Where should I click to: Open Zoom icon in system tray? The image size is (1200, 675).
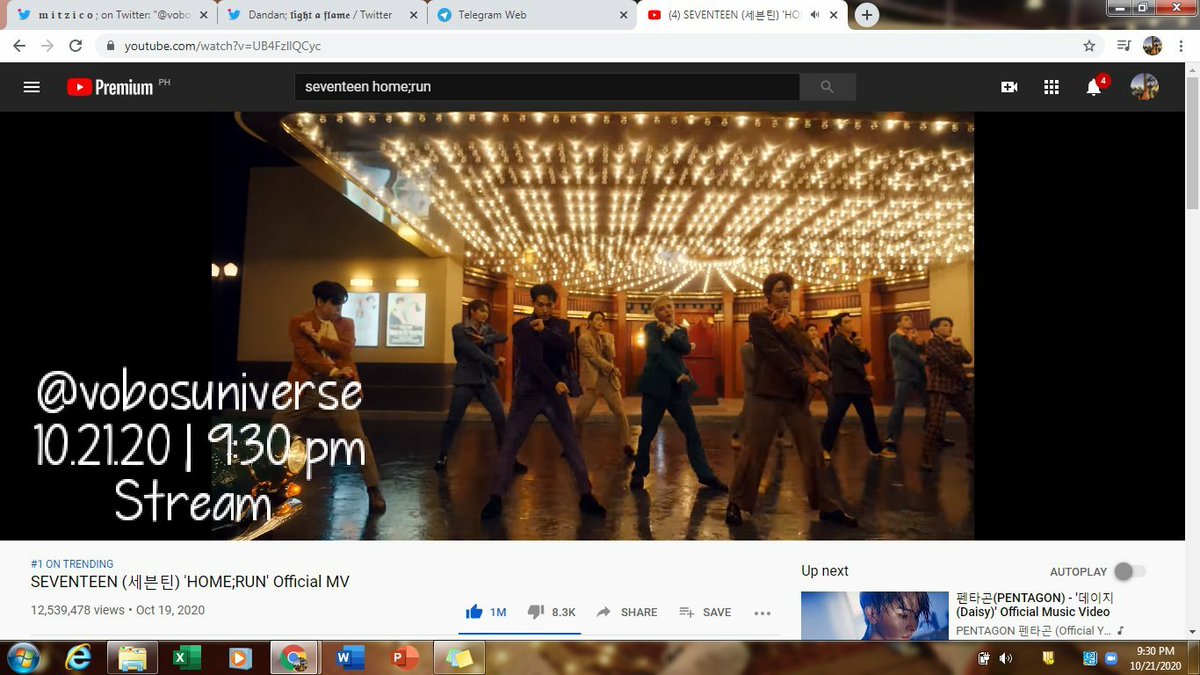1112,658
